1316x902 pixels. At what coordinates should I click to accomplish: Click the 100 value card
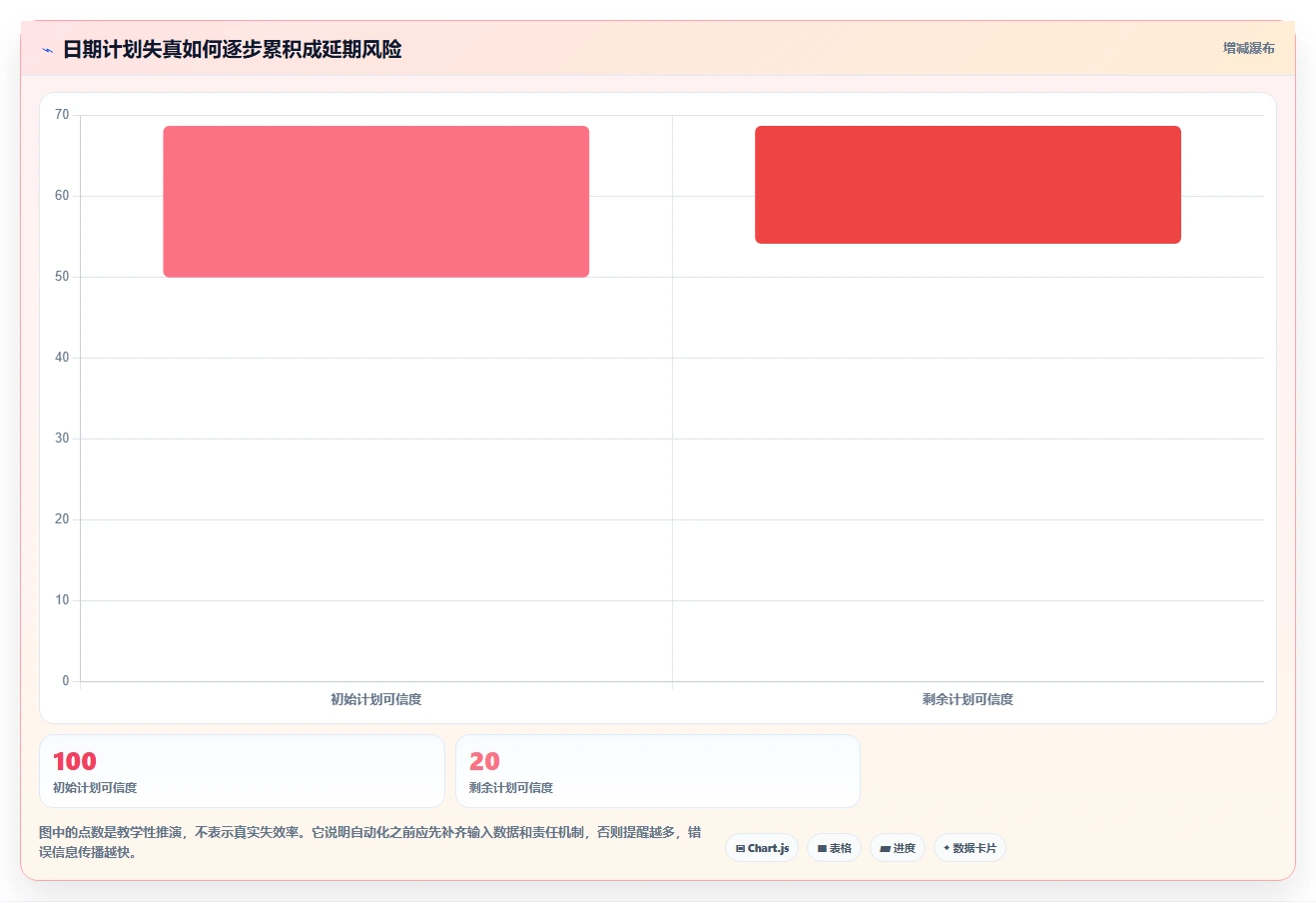242,771
